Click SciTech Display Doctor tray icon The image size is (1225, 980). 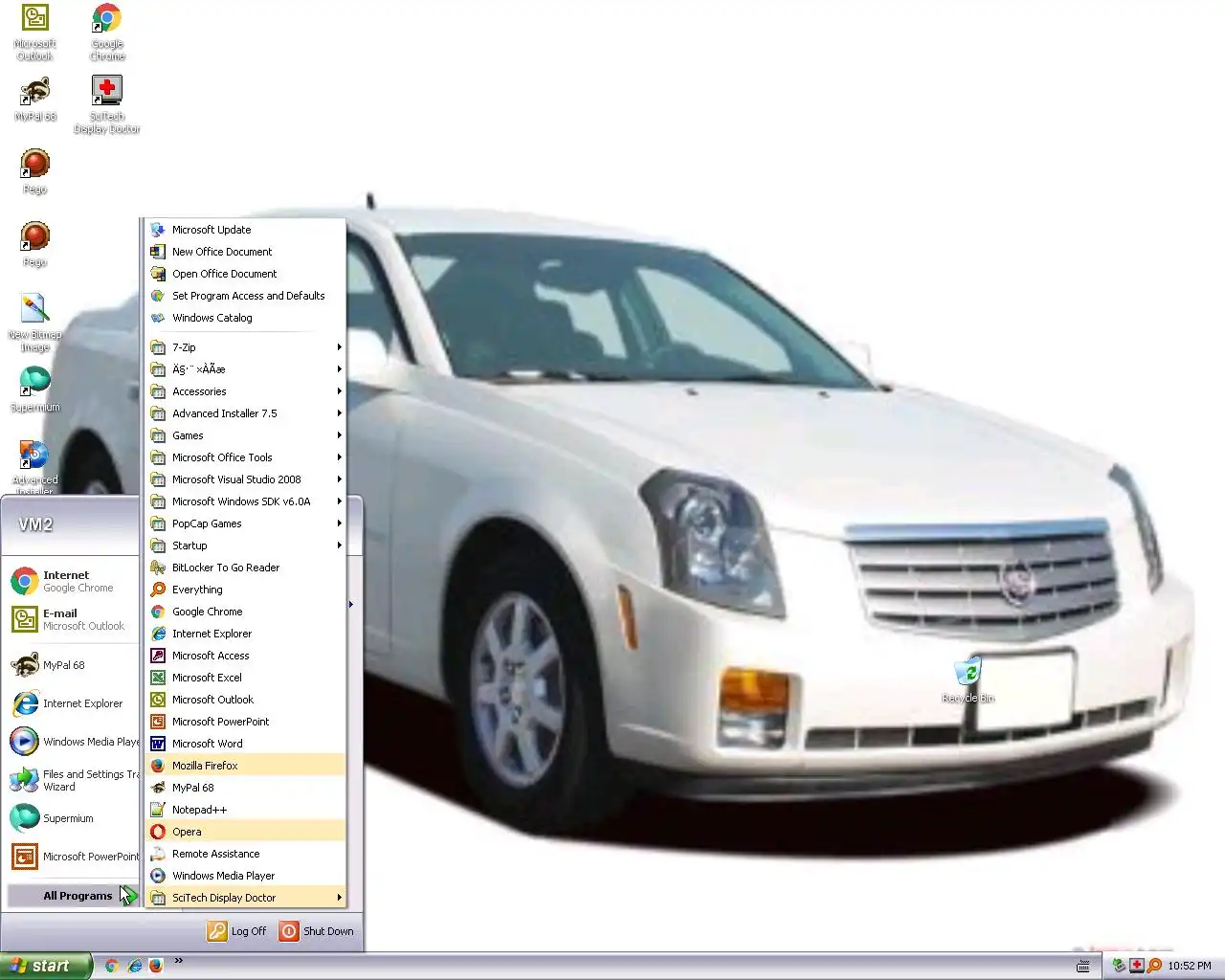(x=1136, y=966)
